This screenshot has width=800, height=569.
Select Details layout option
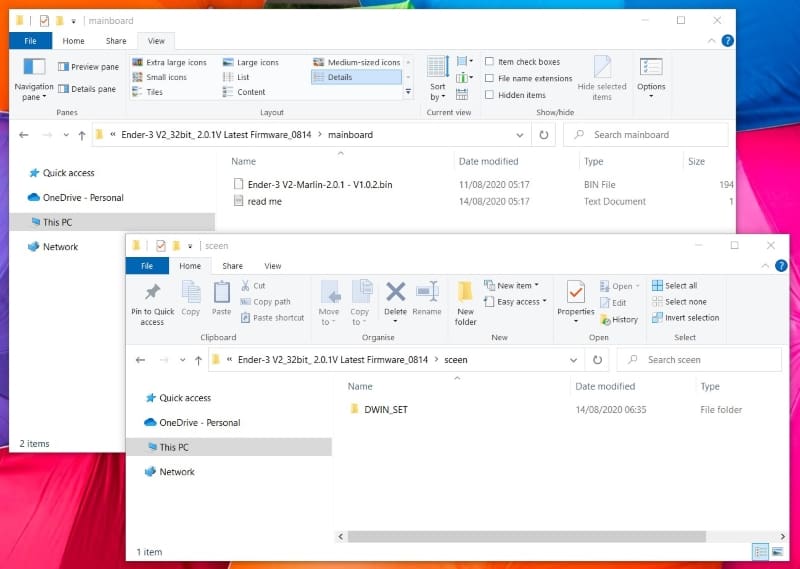point(356,77)
